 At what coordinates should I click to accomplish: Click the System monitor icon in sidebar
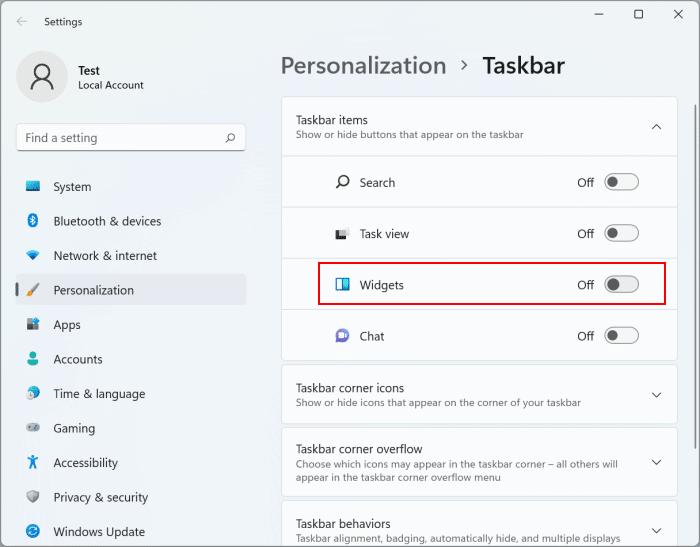click(33, 187)
